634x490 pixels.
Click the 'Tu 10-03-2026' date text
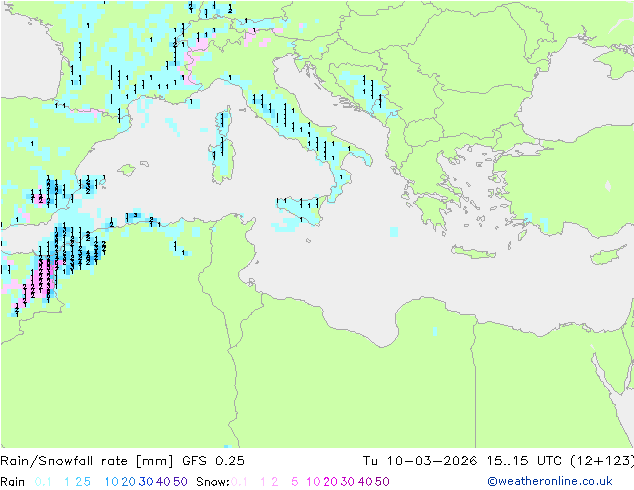pyautogui.click(x=420, y=461)
